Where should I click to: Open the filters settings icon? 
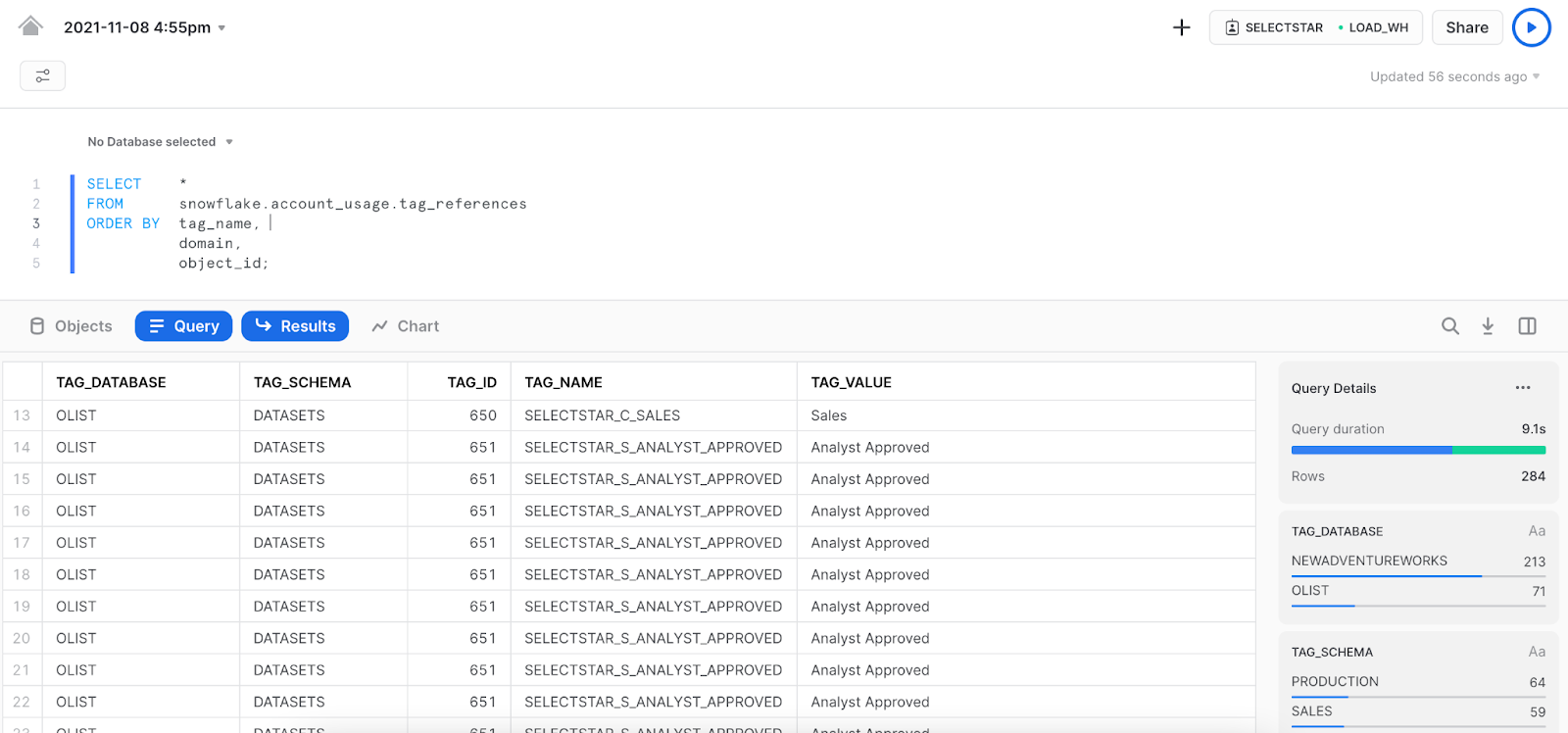pyautogui.click(x=42, y=75)
